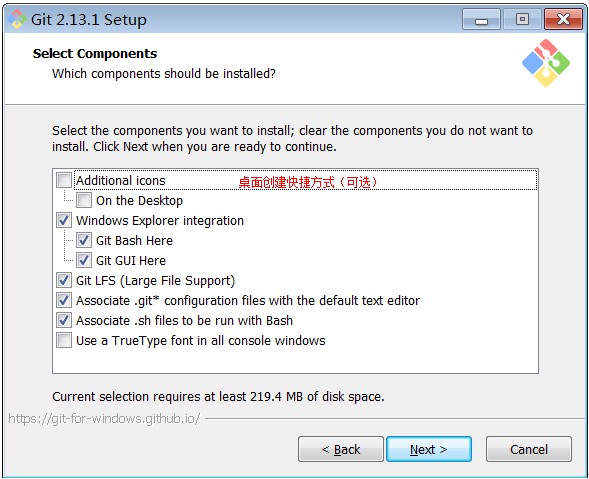Disable Git LFS Large File Support
This screenshot has width=589, height=479.
pos(64,280)
